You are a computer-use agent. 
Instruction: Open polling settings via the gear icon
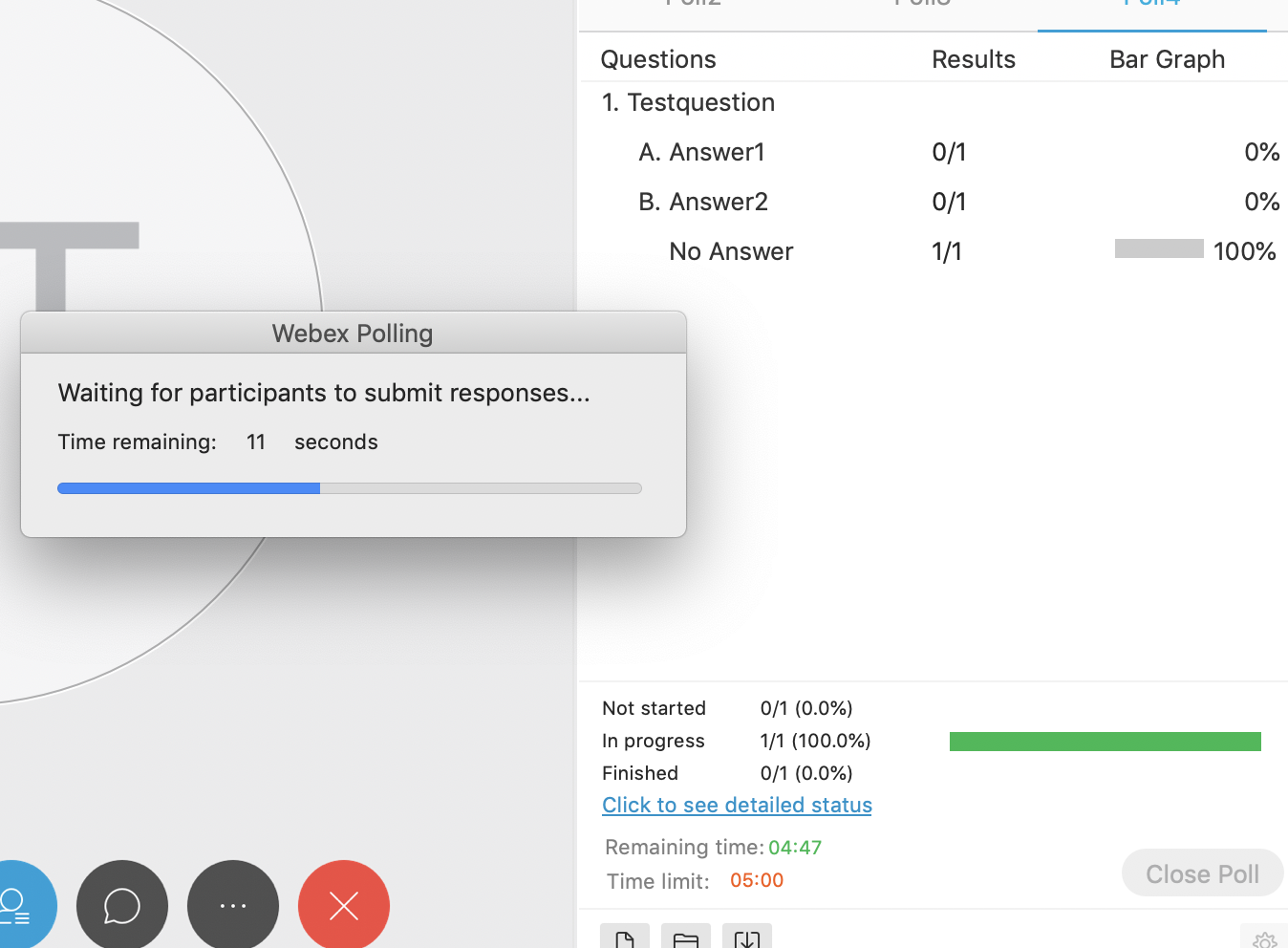click(1265, 938)
